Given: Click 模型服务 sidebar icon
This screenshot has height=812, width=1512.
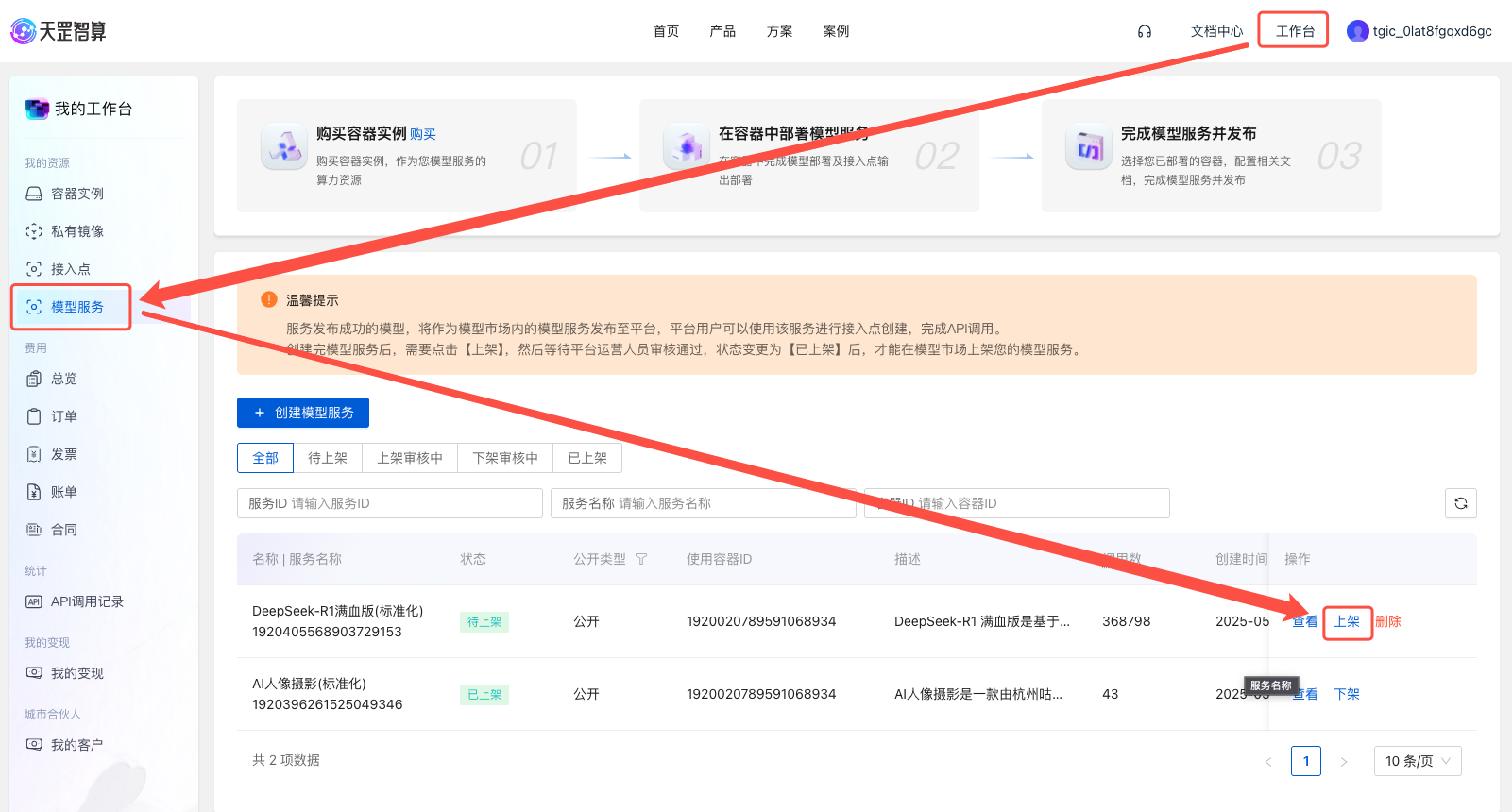Looking at the screenshot, I should point(34,307).
